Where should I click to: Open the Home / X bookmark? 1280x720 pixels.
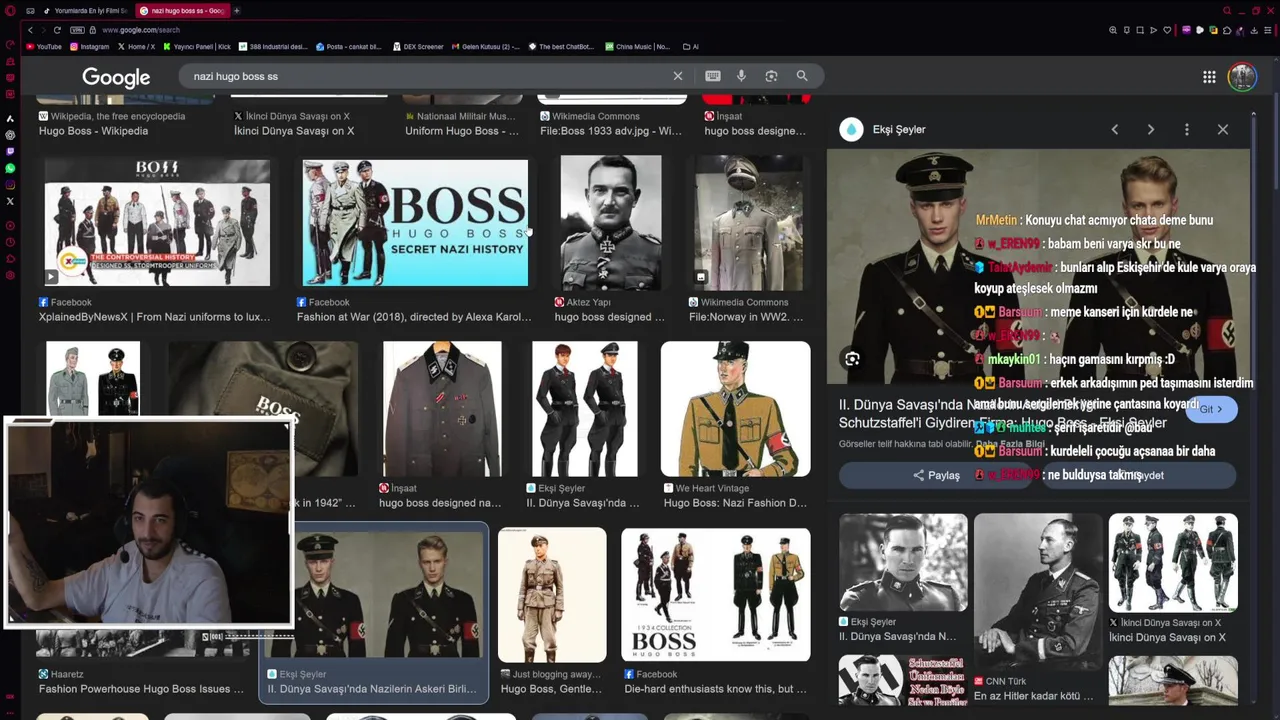pos(136,47)
